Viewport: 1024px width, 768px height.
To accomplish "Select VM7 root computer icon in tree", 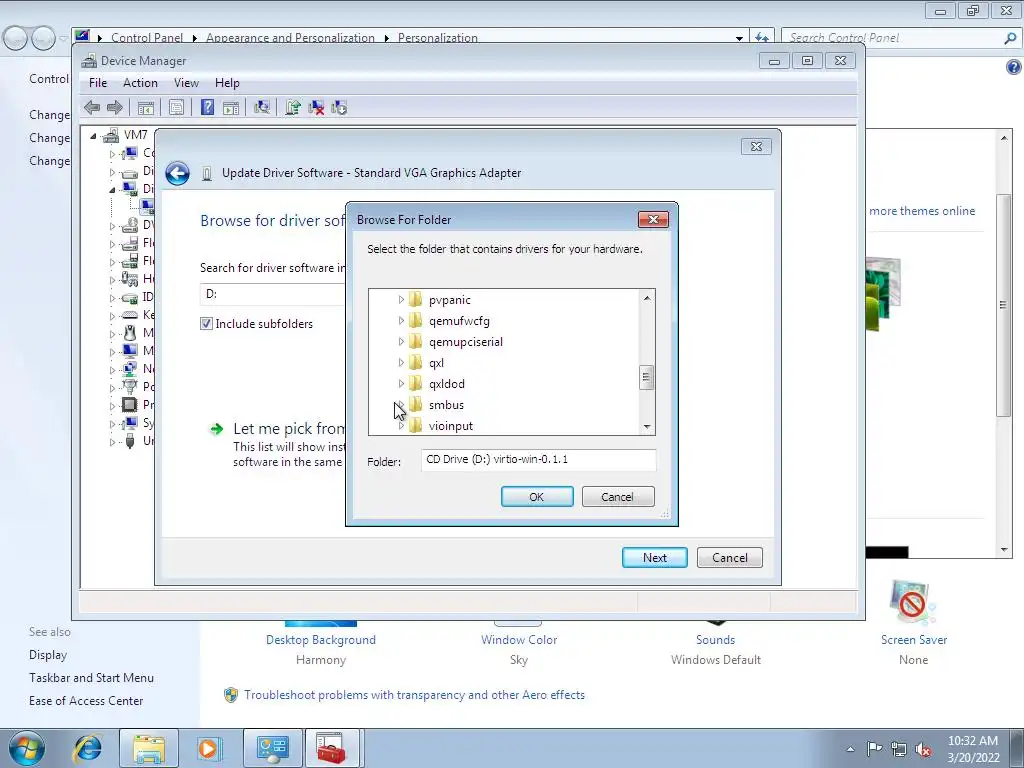I will (x=112, y=135).
